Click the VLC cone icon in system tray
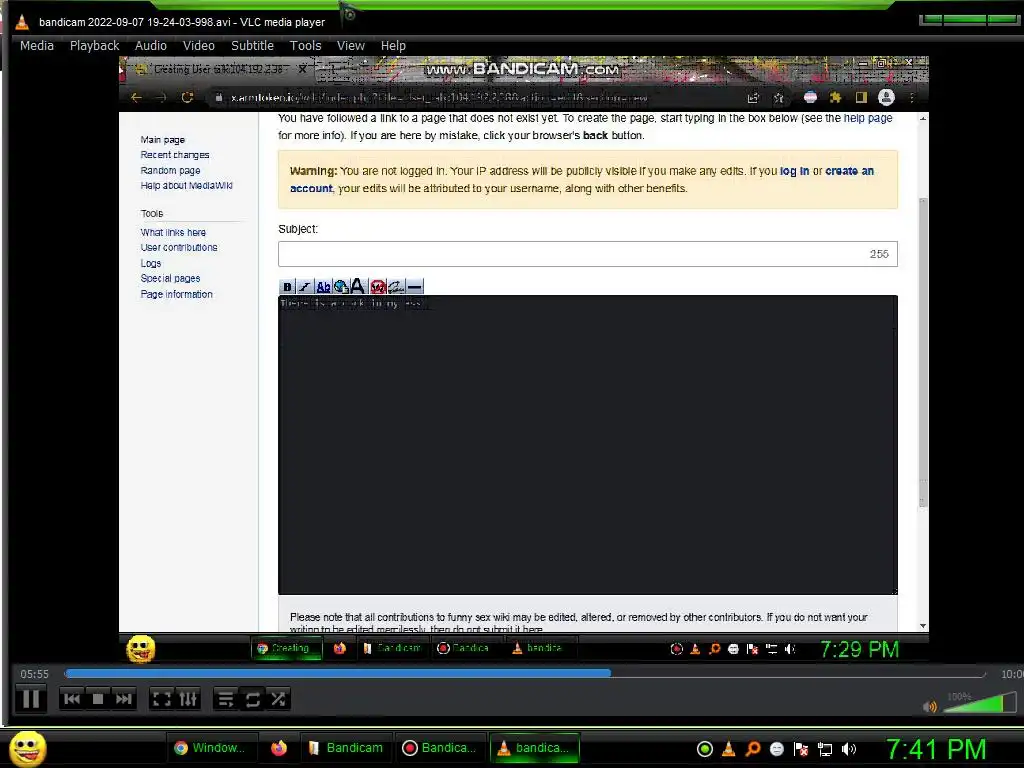Viewport: 1024px width, 768px height. click(x=729, y=749)
